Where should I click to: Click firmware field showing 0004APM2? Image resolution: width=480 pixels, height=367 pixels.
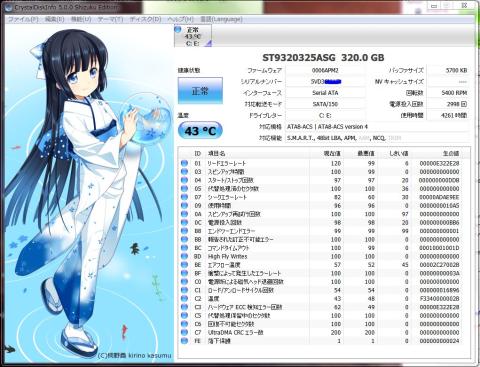click(x=325, y=70)
